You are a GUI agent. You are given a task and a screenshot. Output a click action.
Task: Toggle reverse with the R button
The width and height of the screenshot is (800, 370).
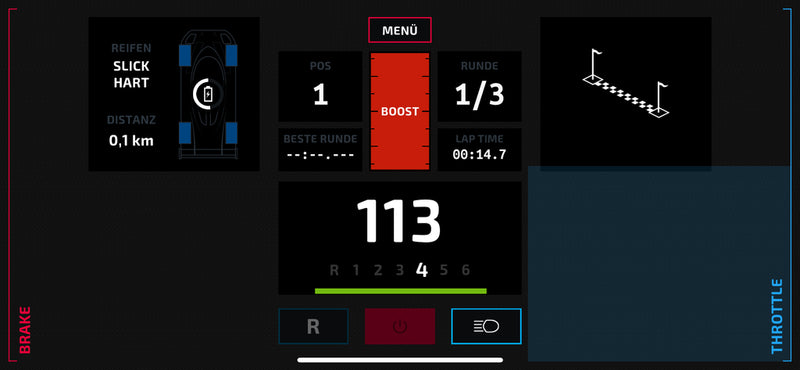[313, 326]
